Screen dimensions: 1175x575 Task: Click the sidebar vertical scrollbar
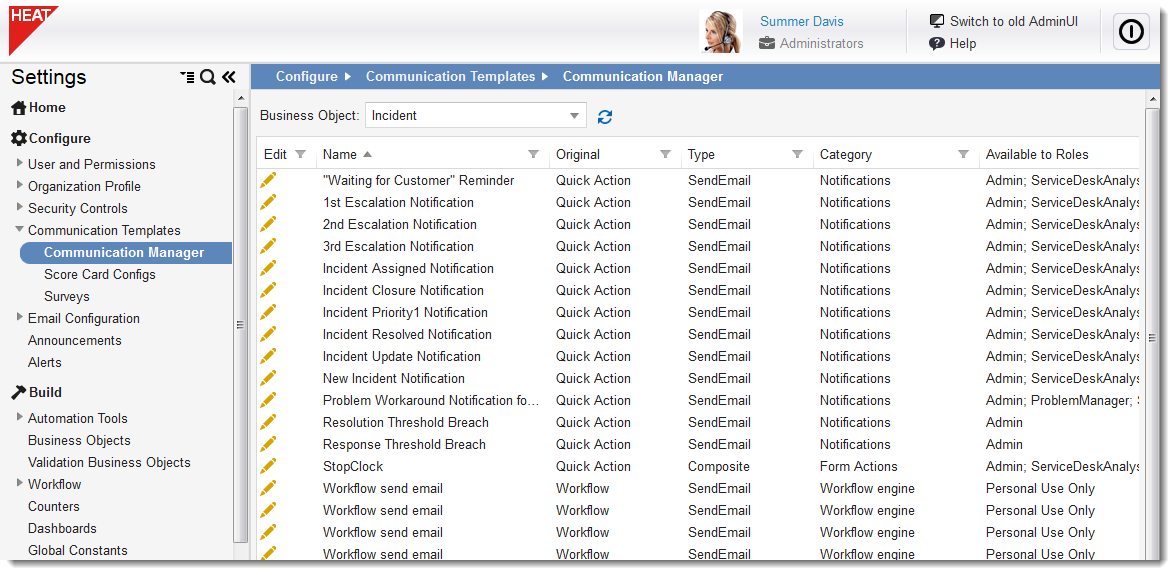241,325
